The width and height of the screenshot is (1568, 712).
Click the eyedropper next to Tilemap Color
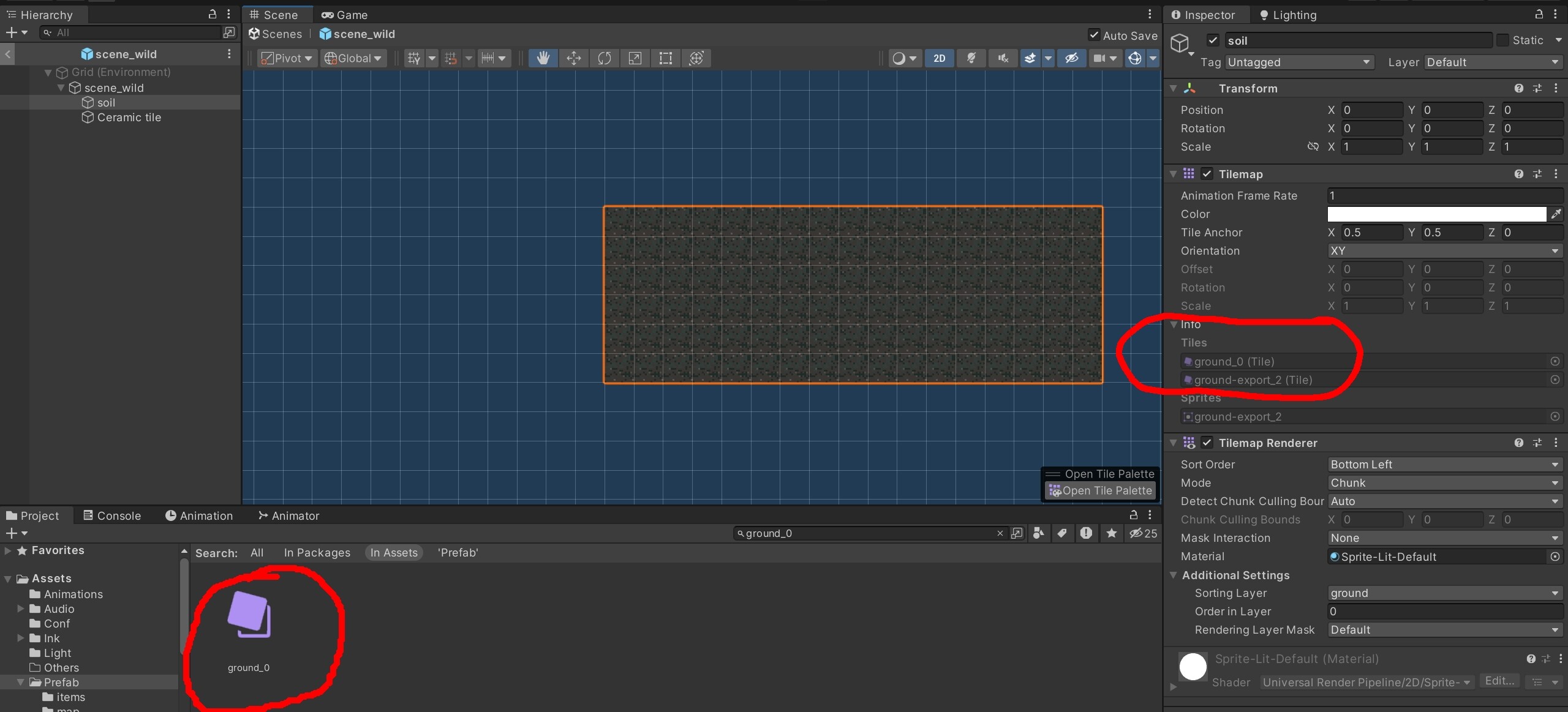(1556, 214)
